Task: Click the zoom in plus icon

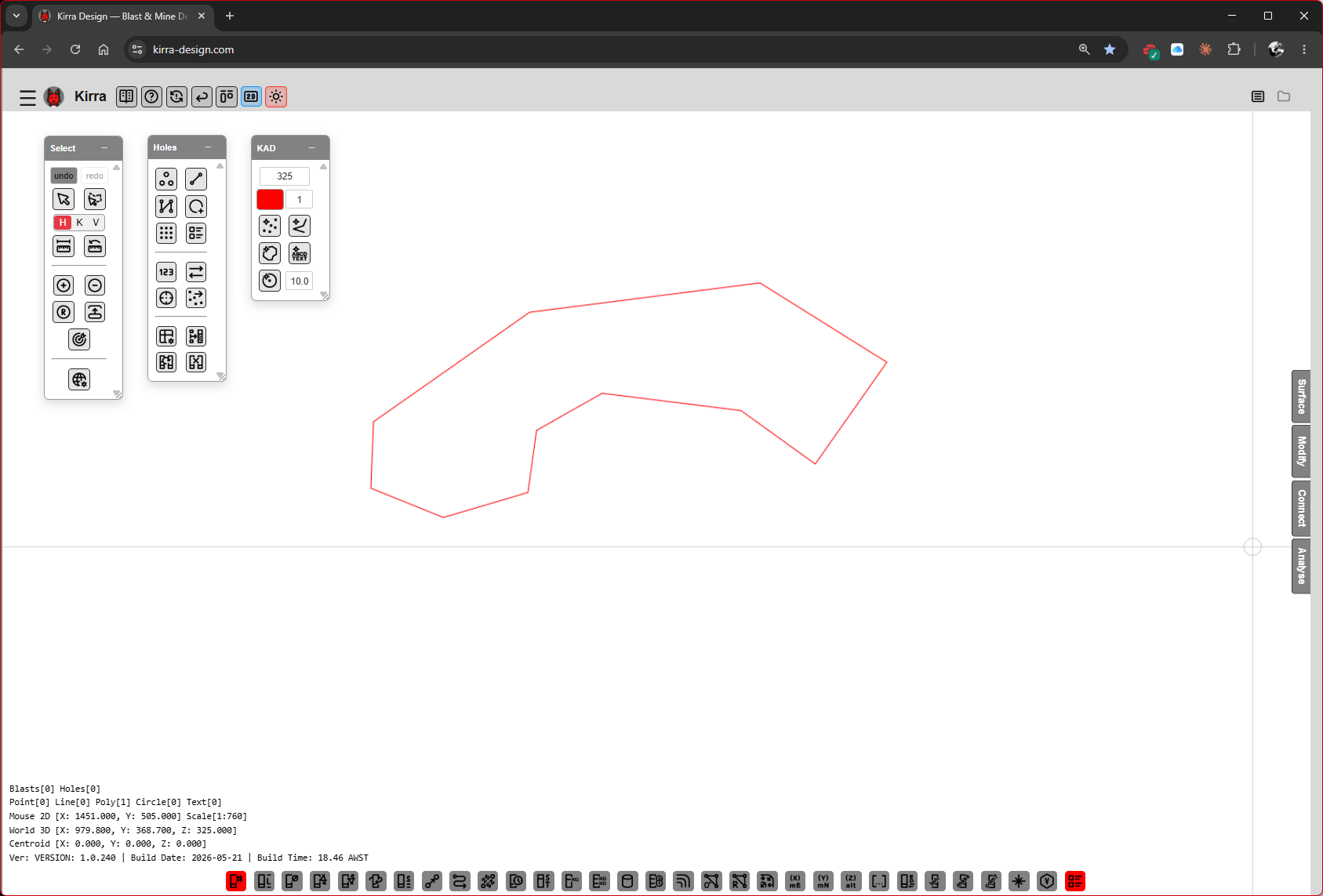Action: [x=64, y=285]
